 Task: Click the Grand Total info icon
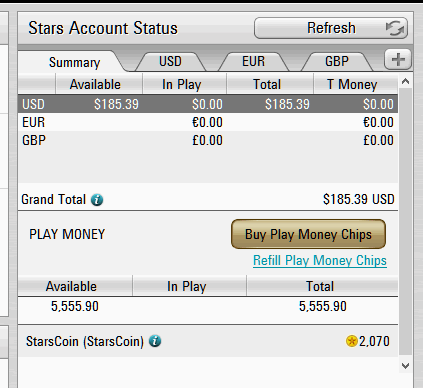97,200
